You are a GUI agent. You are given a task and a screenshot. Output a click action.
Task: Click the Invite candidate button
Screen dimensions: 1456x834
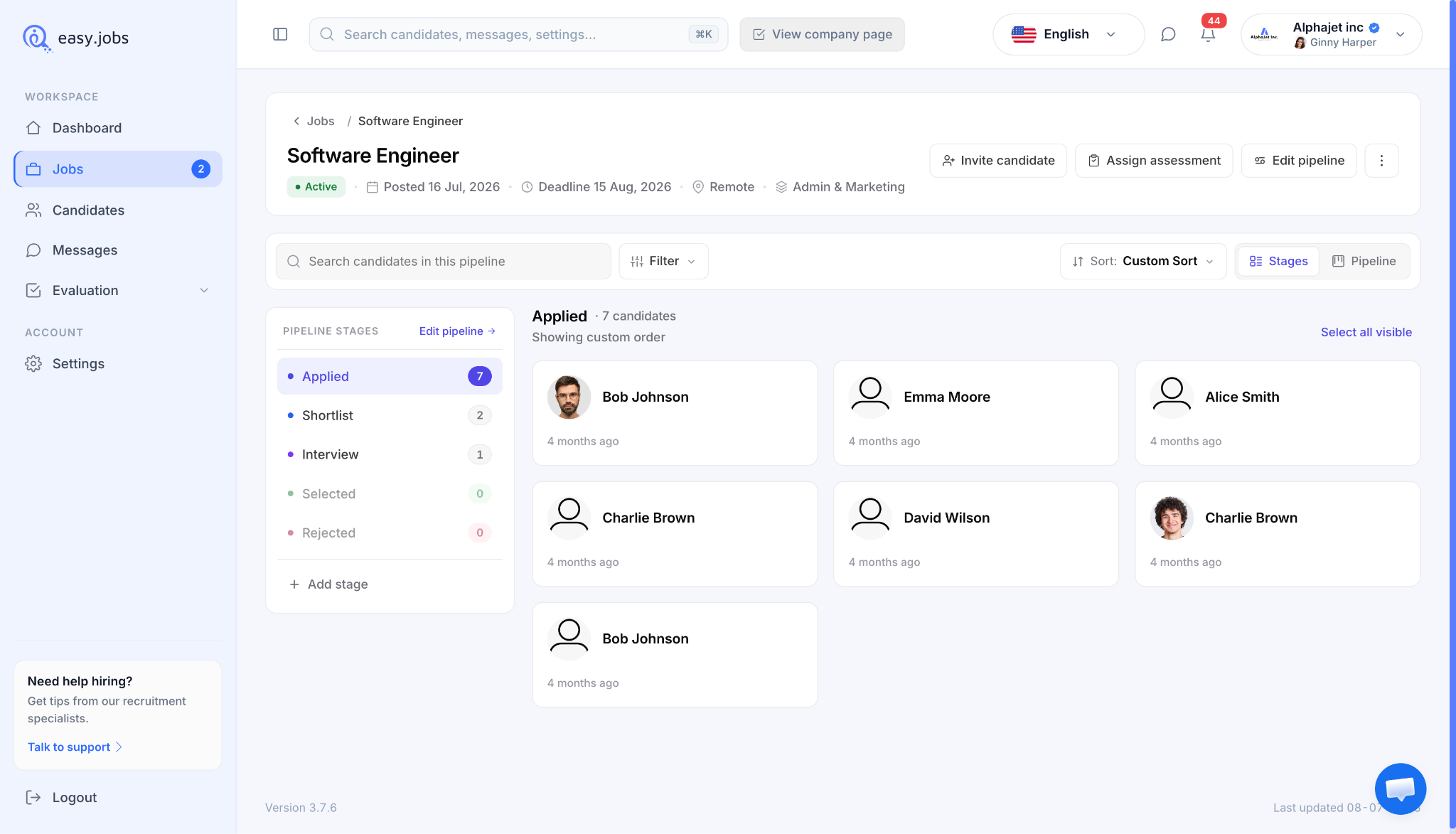coord(997,161)
